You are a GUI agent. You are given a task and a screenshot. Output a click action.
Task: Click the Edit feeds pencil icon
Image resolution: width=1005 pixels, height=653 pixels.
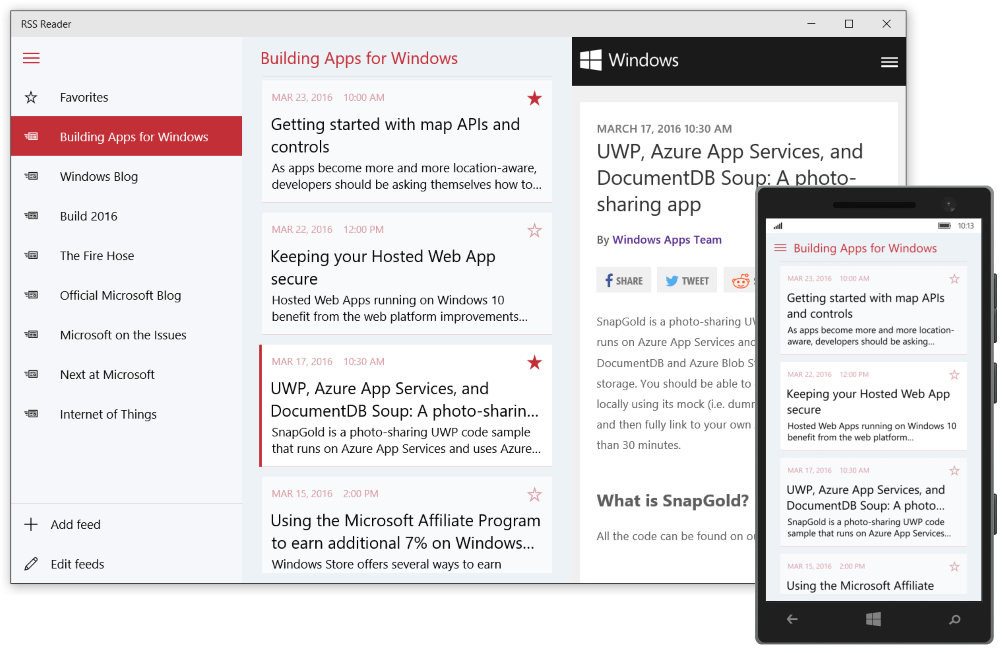pyautogui.click(x=30, y=564)
